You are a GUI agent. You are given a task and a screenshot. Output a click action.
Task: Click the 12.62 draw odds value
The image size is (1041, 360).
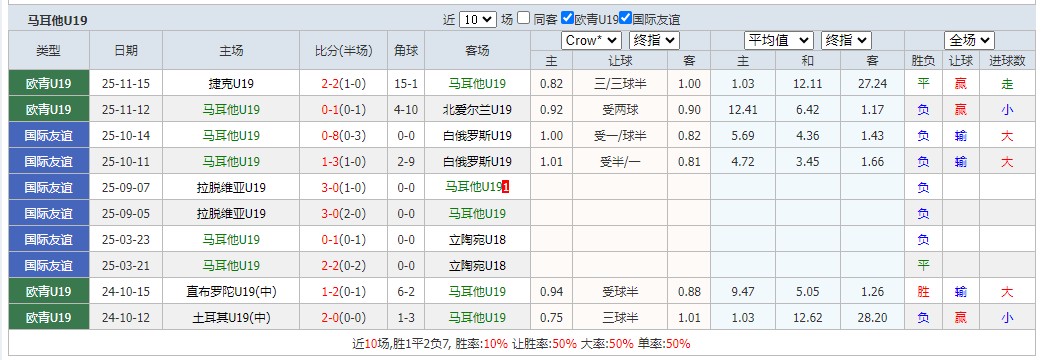[x=807, y=317]
